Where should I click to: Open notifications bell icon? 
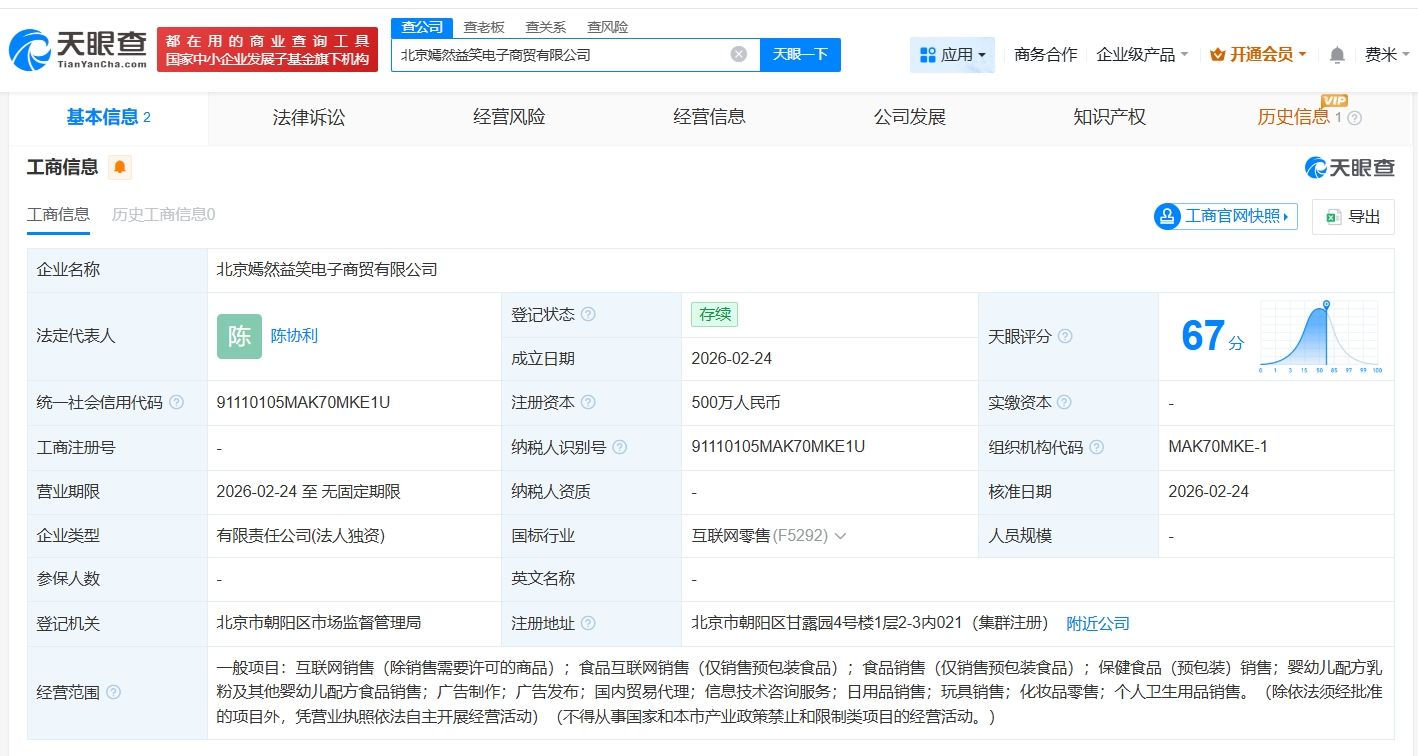pos(1337,55)
